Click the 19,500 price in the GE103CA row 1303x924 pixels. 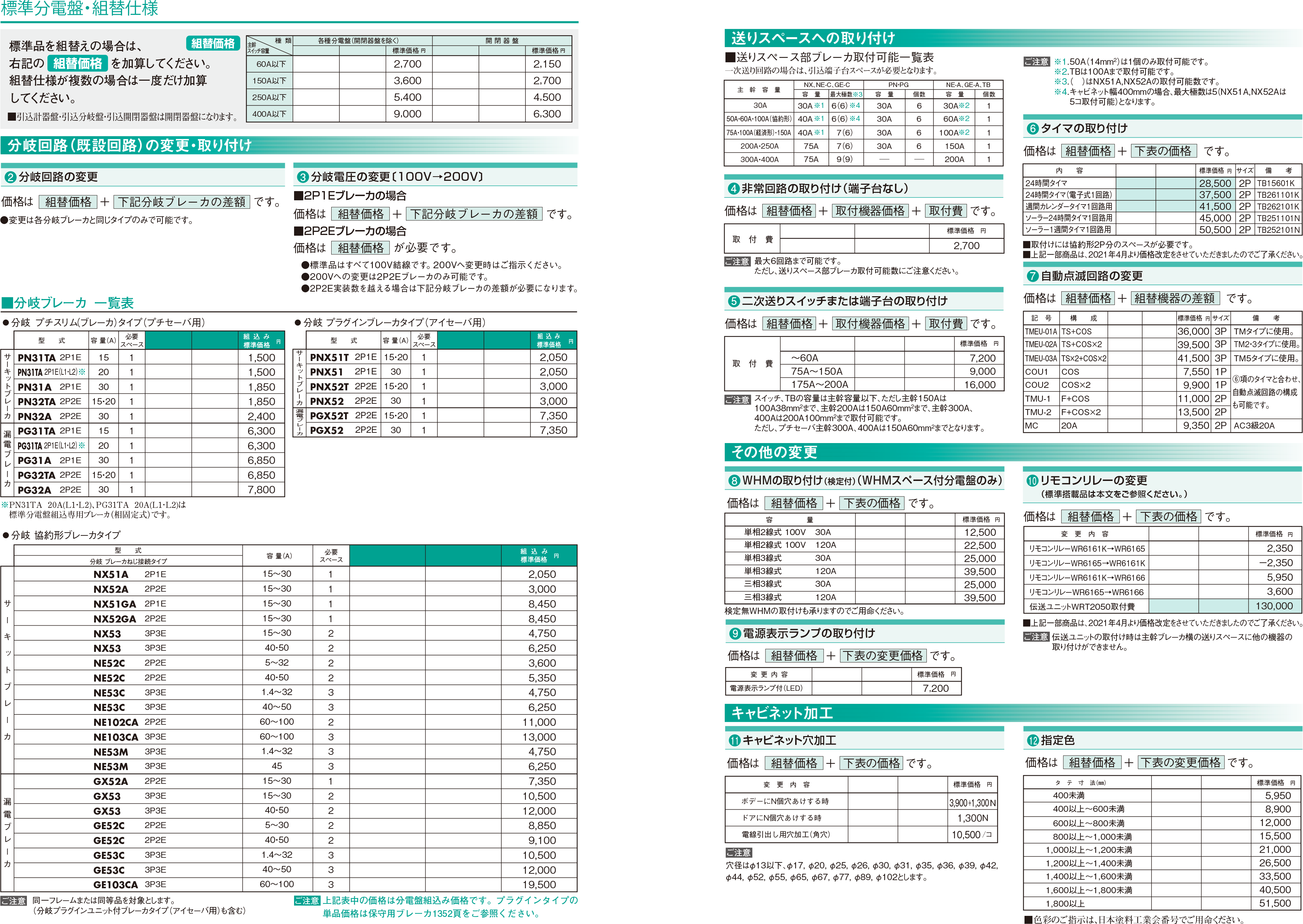pyautogui.click(x=539, y=885)
